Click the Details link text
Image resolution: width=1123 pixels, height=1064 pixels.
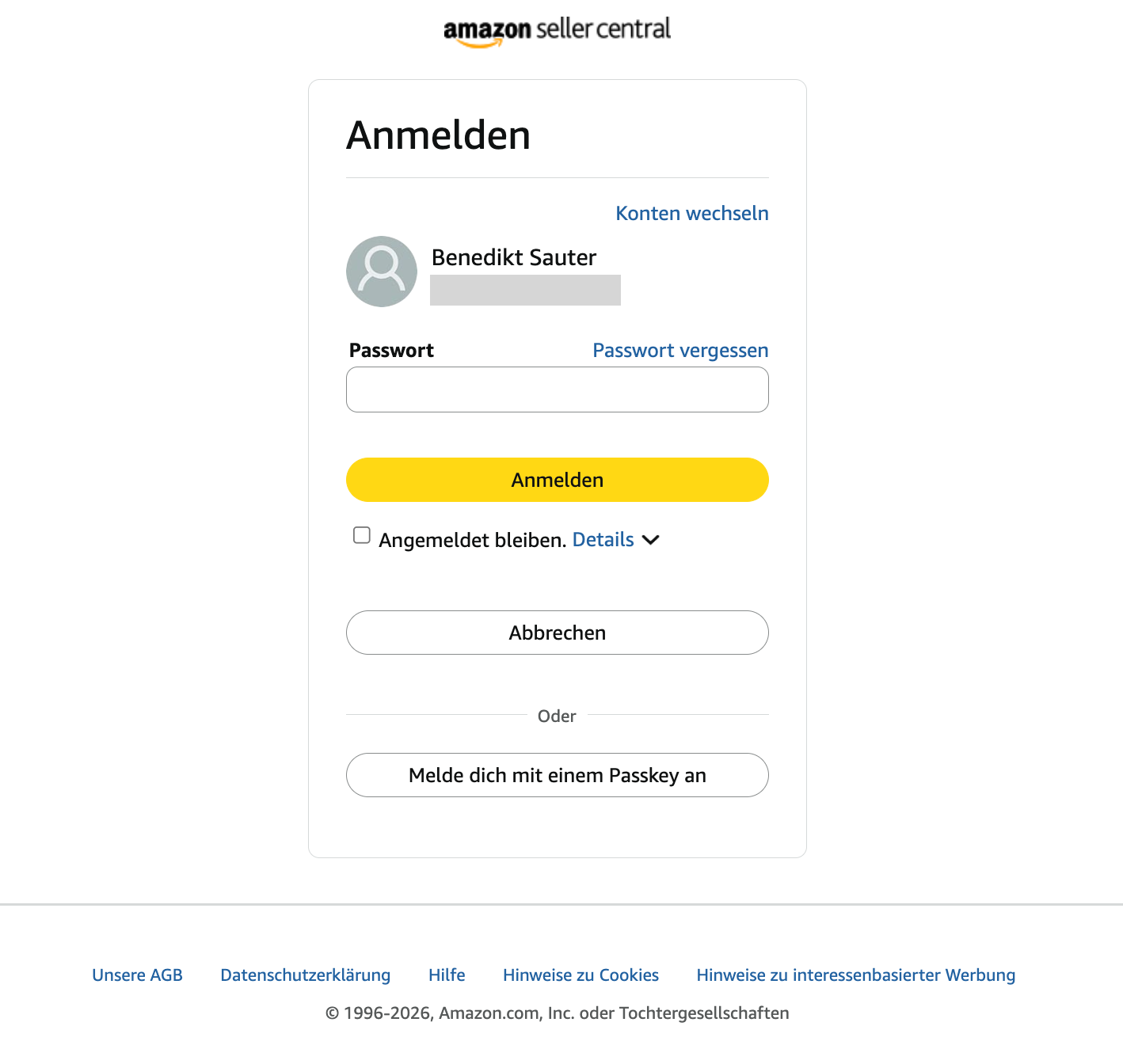click(603, 539)
